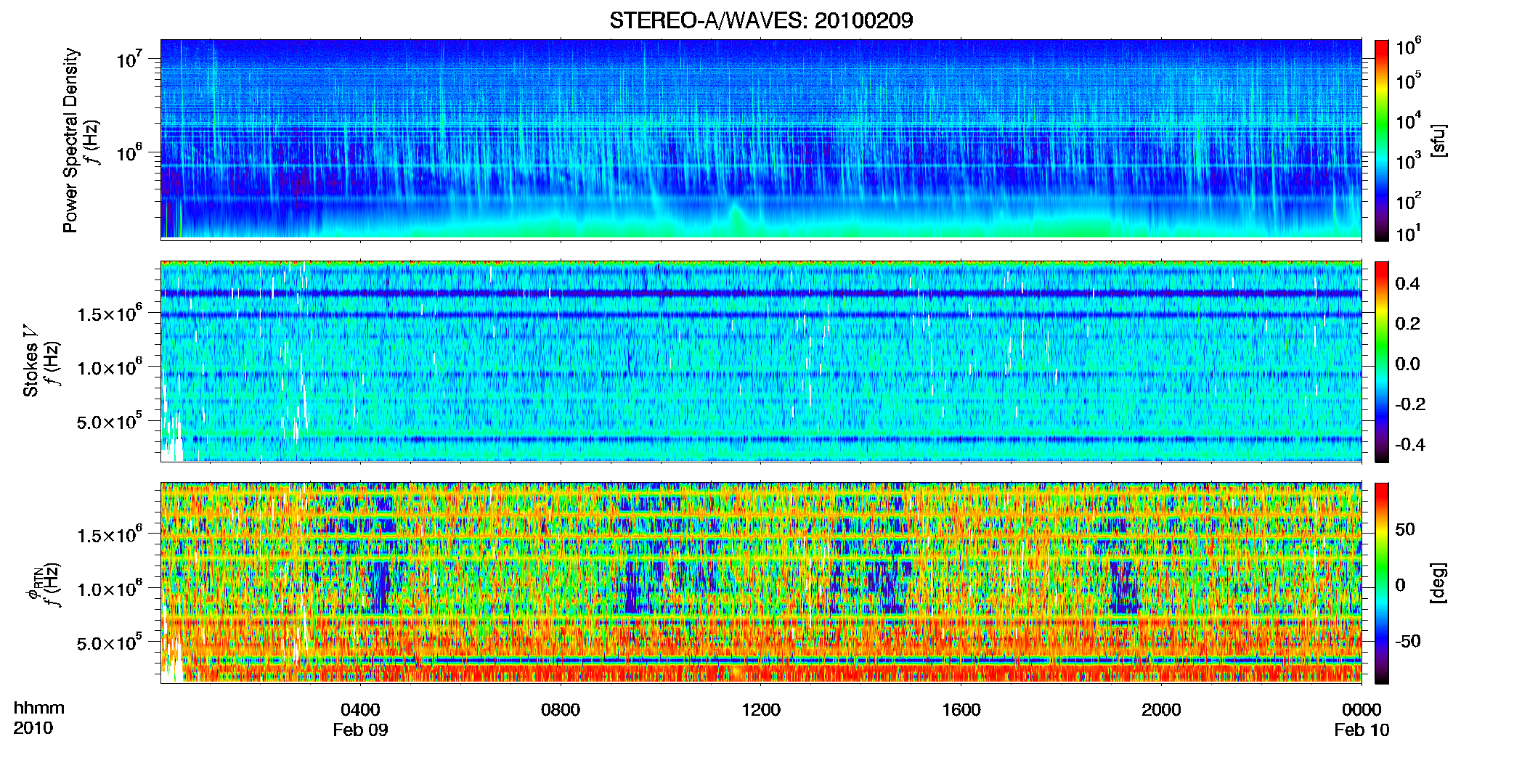Click the Feb 09 date label

coord(361,730)
